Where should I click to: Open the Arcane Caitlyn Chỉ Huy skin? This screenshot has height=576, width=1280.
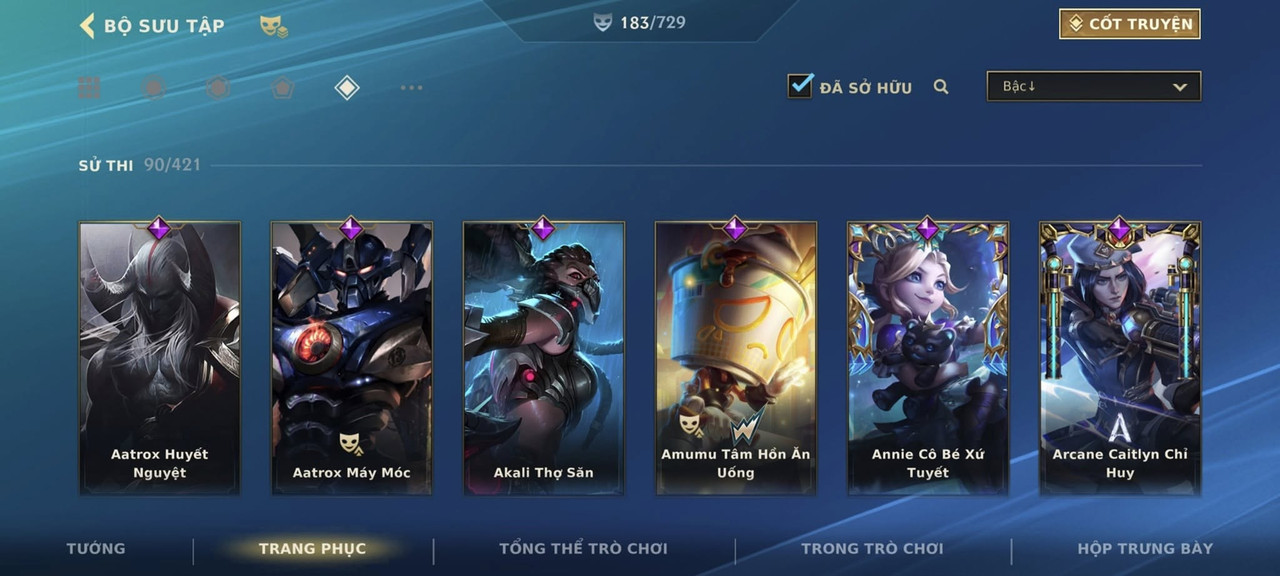[x=1120, y=357]
